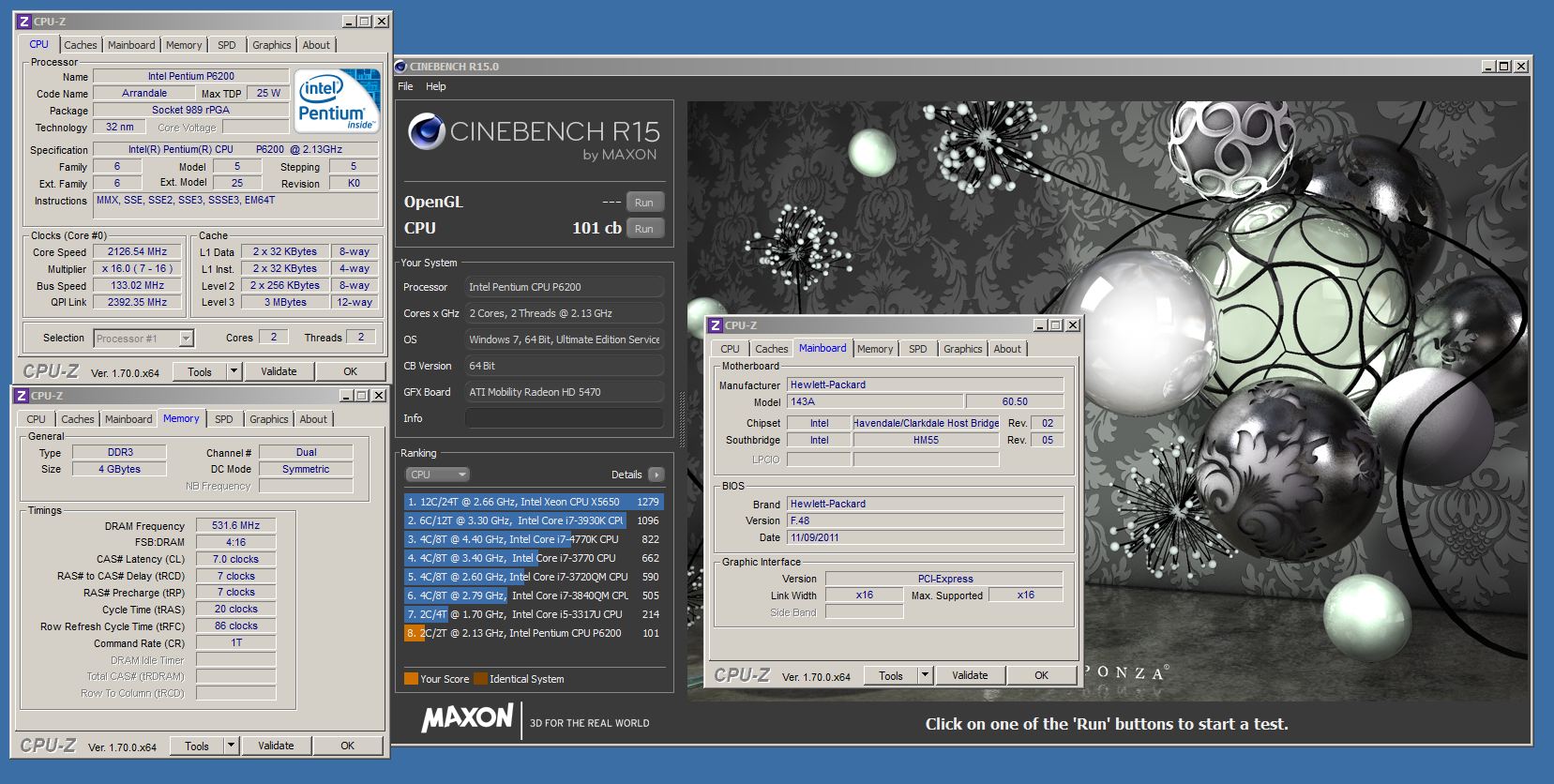Click the Core Speed value 2126.54 MHz
Viewport: 1554px width, 784px height.
(138, 251)
